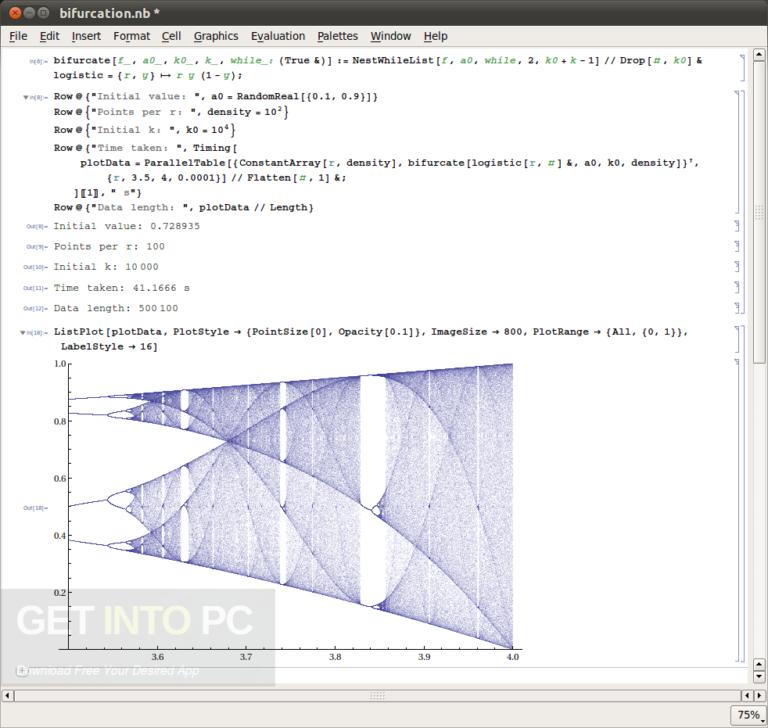The height and width of the screenshot is (728, 768).
Task: Click horizontal scrollbar right arrow at far right
Action: click(759, 695)
